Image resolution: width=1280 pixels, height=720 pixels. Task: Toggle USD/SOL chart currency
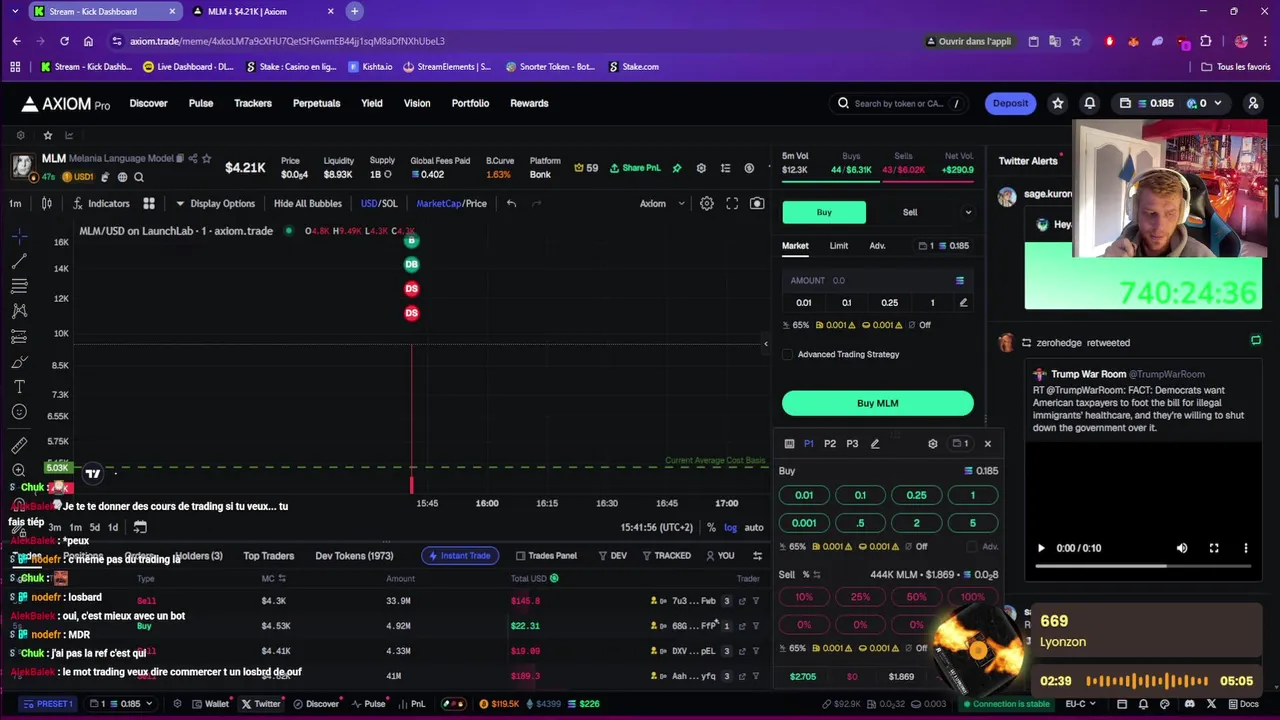(379, 203)
